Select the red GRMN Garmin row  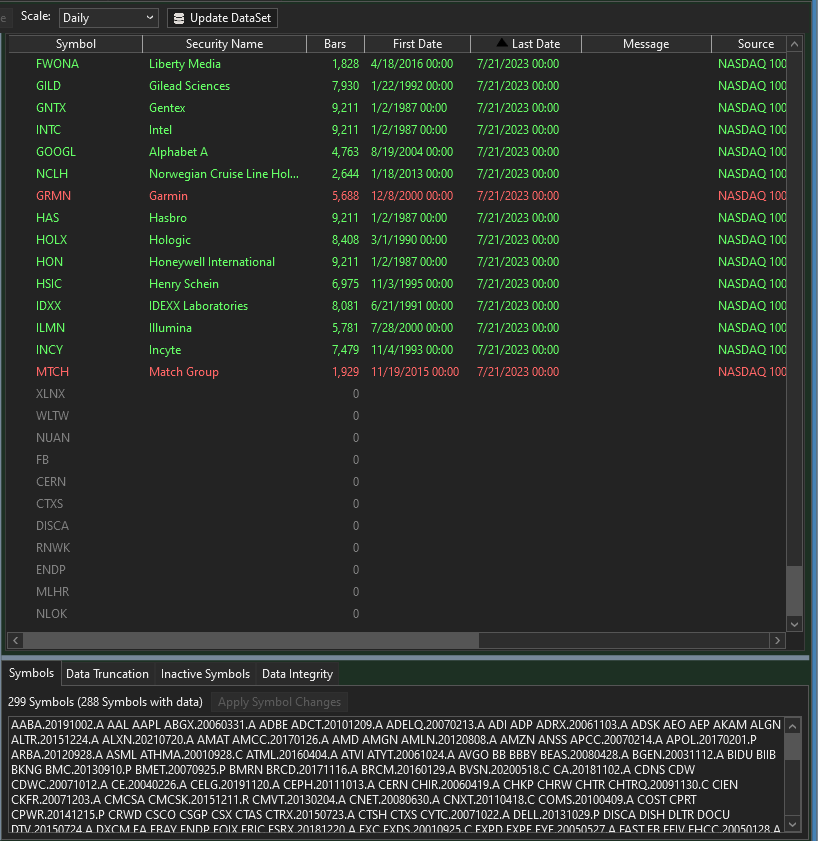[200, 196]
